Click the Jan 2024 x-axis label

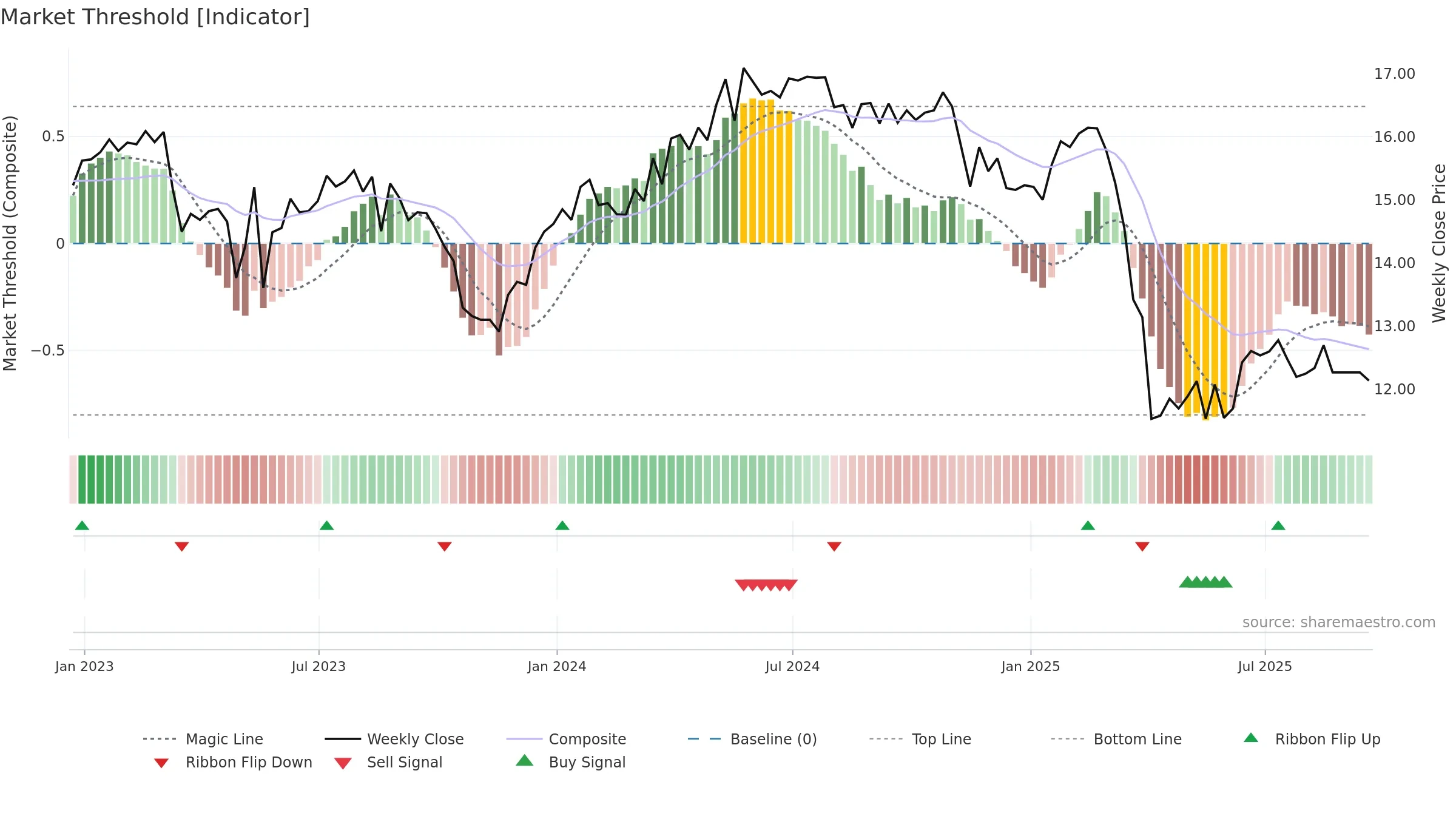point(557,666)
